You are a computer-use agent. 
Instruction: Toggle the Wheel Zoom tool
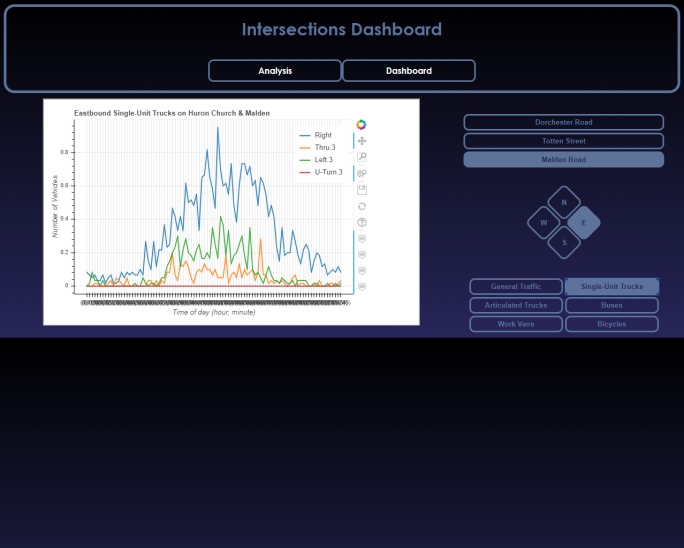(362, 174)
